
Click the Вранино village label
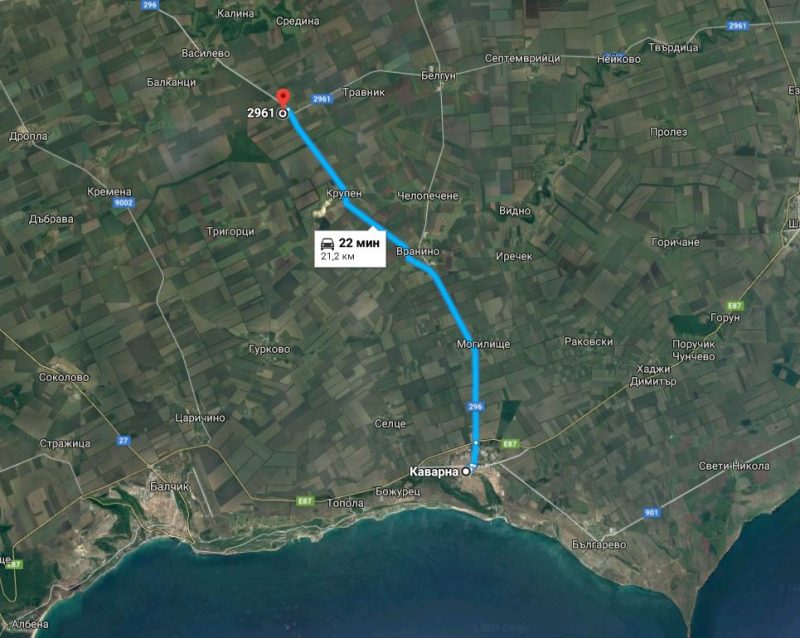click(417, 251)
